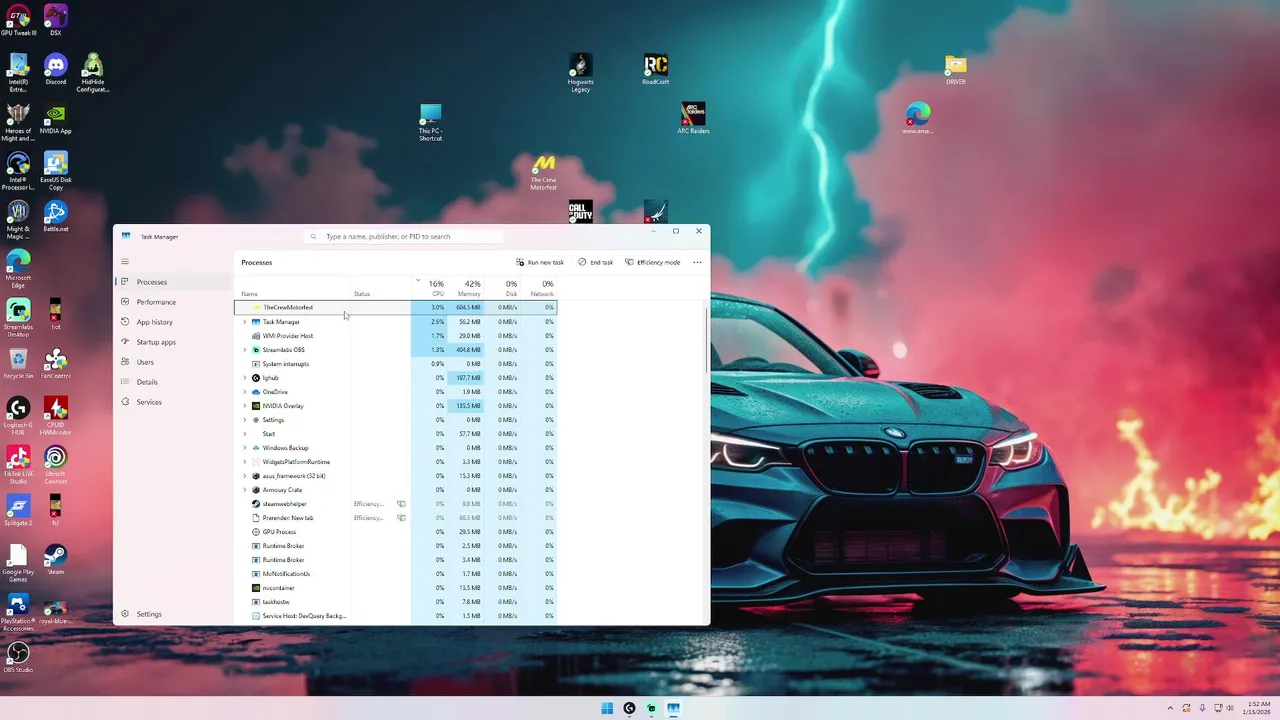
Task: Select the Steam desktop icon
Action: coord(56,559)
